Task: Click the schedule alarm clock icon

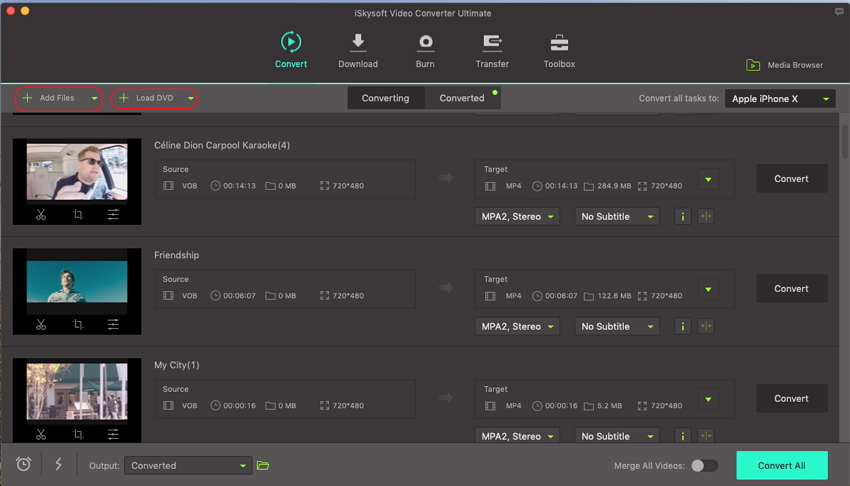Action: [x=23, y=465]
